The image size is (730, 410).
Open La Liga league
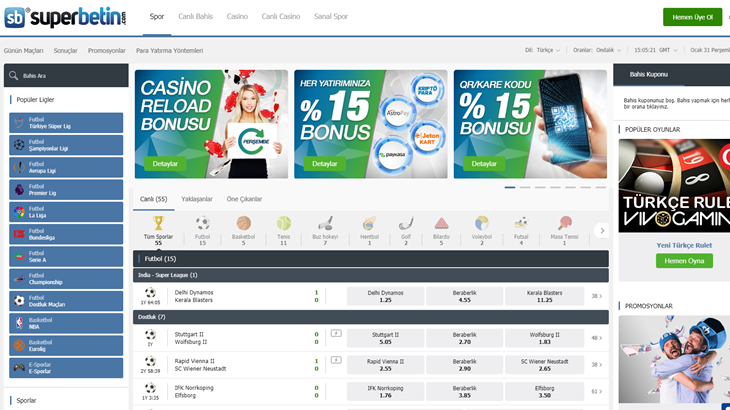coord(66,212)
